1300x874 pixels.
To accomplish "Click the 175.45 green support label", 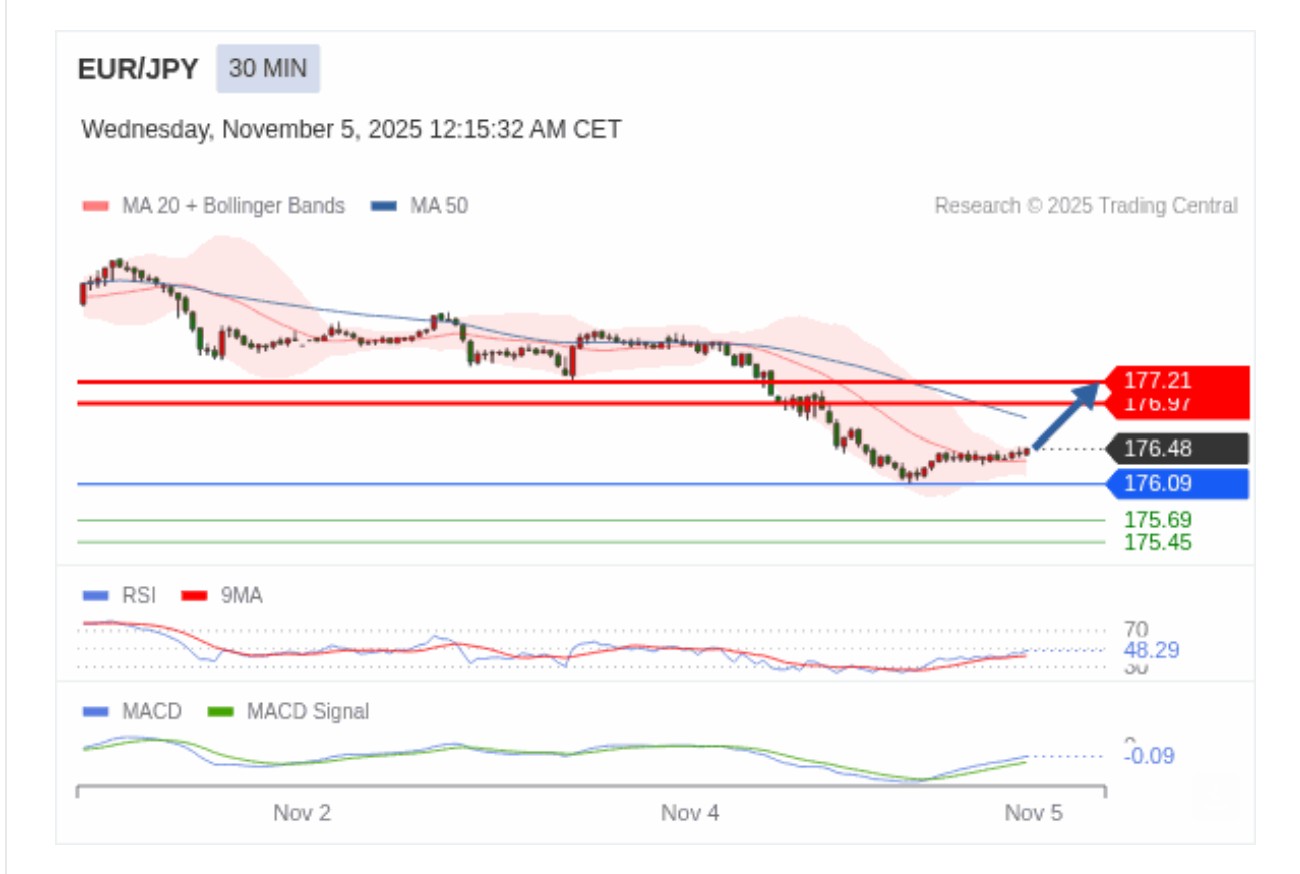I will [x=1157, y=543].
